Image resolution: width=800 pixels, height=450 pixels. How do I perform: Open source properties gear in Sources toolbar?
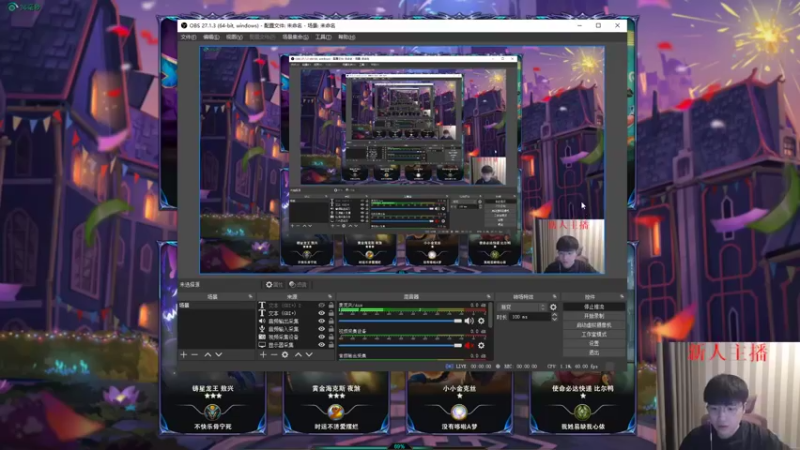pyautogui.click(x=285, y=355)
